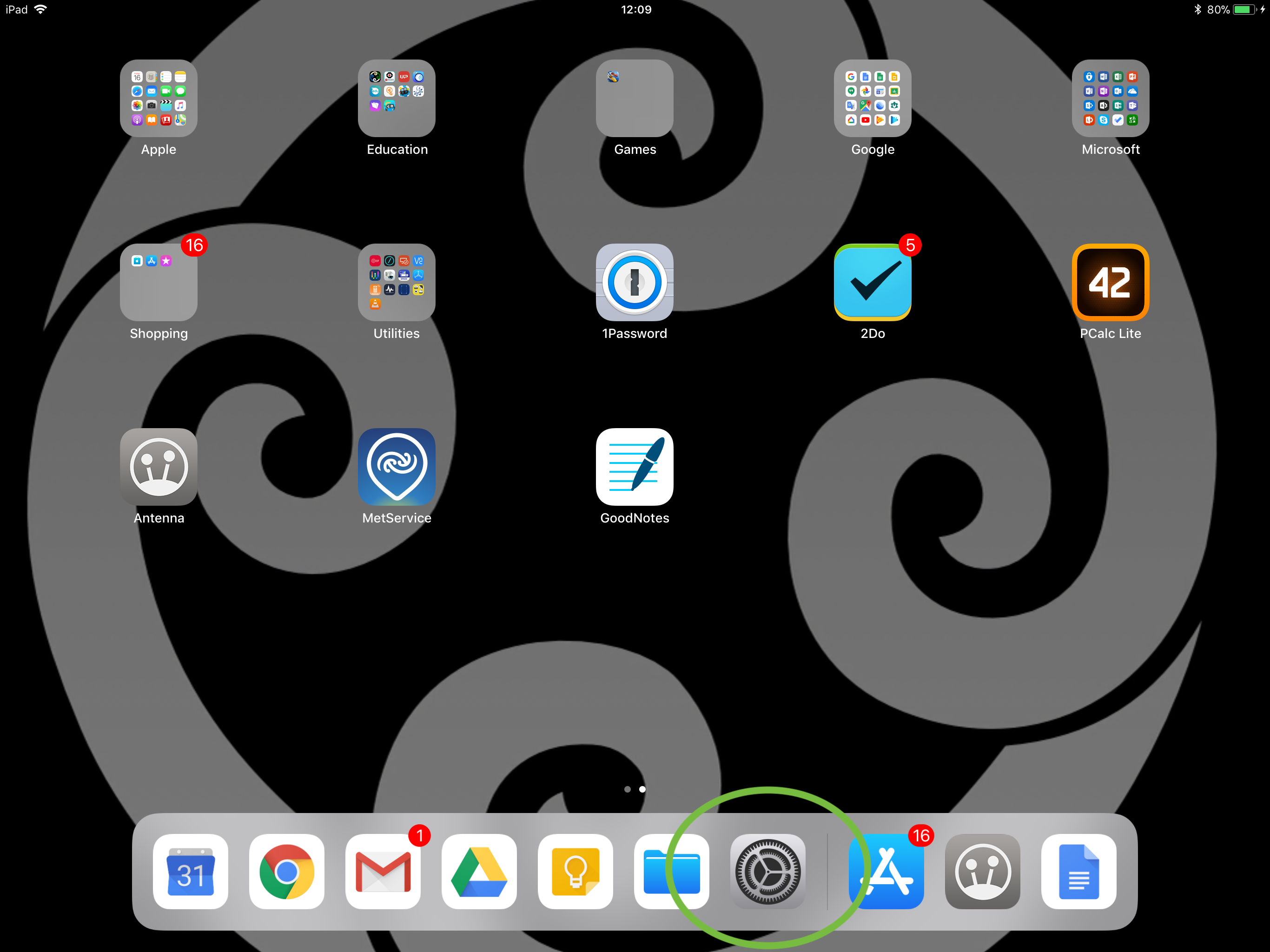1270x952 pixels.
Task: Tap the "PCalc Lite" label
Action: click(1111, 334)
